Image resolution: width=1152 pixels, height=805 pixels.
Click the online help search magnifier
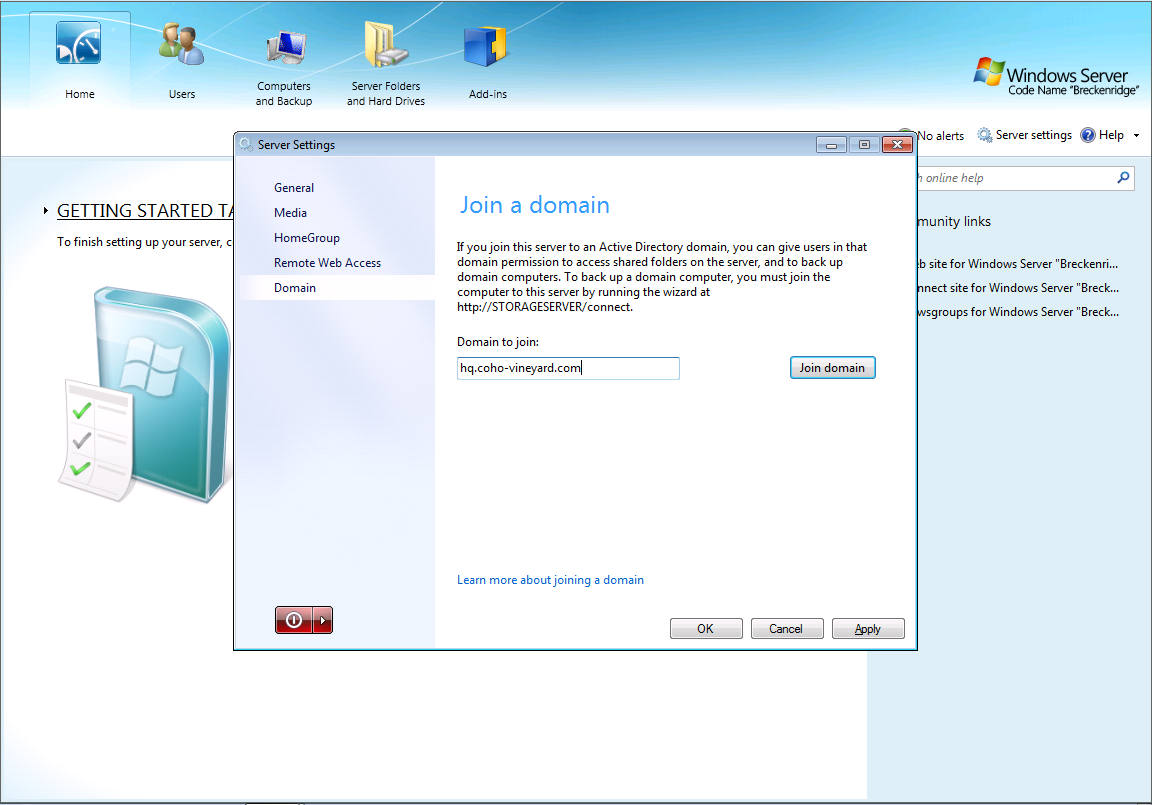[1123, 178]
